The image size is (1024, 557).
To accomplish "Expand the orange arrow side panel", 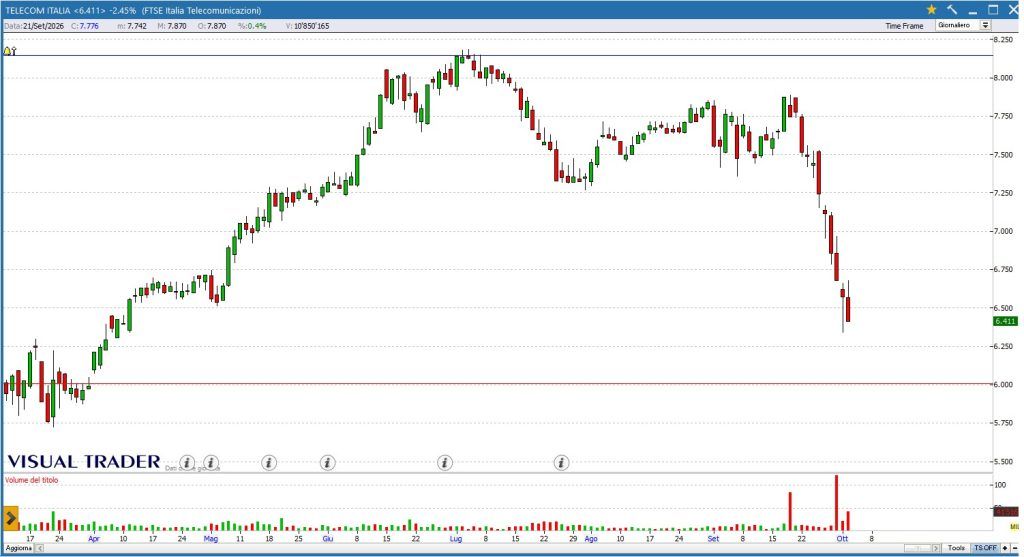I will click(x=10, y=518).
